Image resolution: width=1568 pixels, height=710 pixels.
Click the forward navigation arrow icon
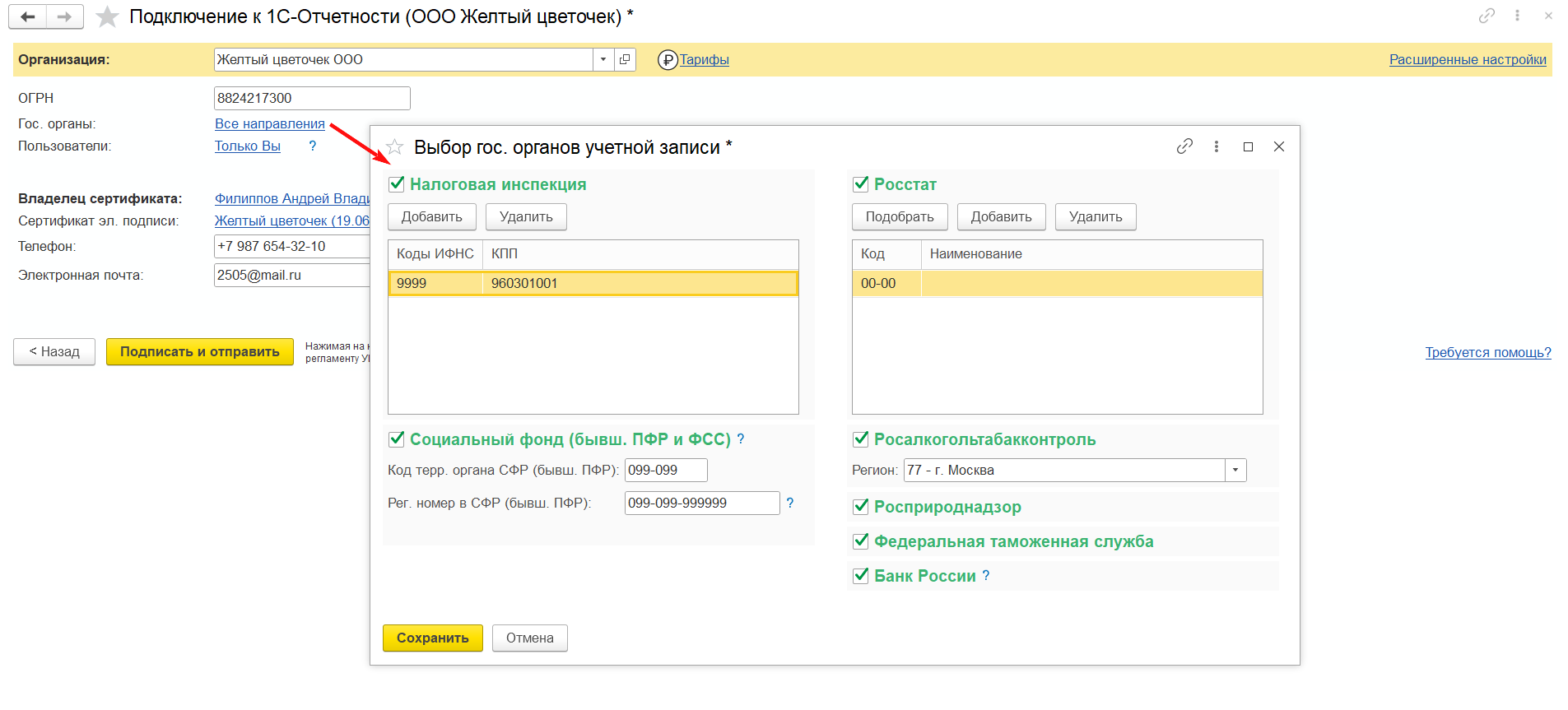(65, 16)
